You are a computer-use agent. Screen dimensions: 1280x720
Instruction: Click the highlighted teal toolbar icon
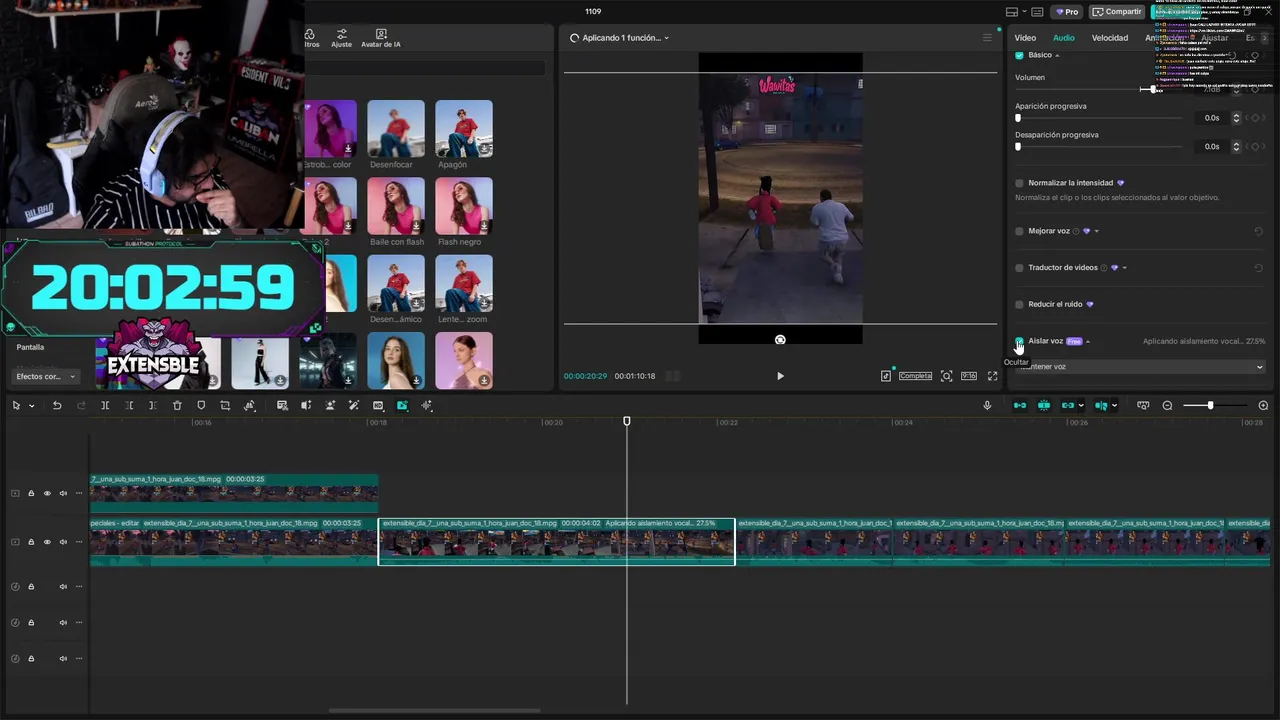click(x=402, y=405)
